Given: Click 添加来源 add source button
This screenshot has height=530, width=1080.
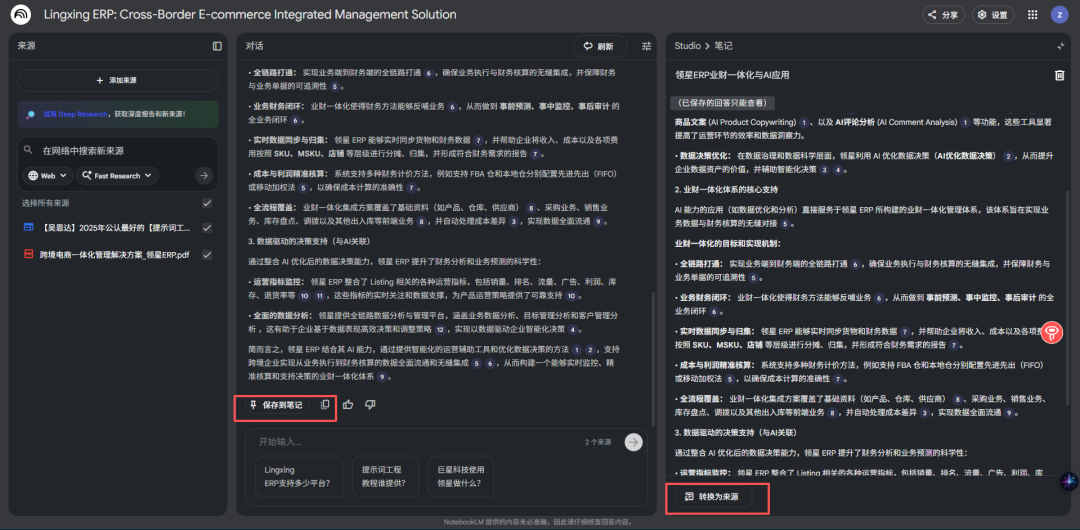Looking at the screenshot, I should (x=118, y=81).
